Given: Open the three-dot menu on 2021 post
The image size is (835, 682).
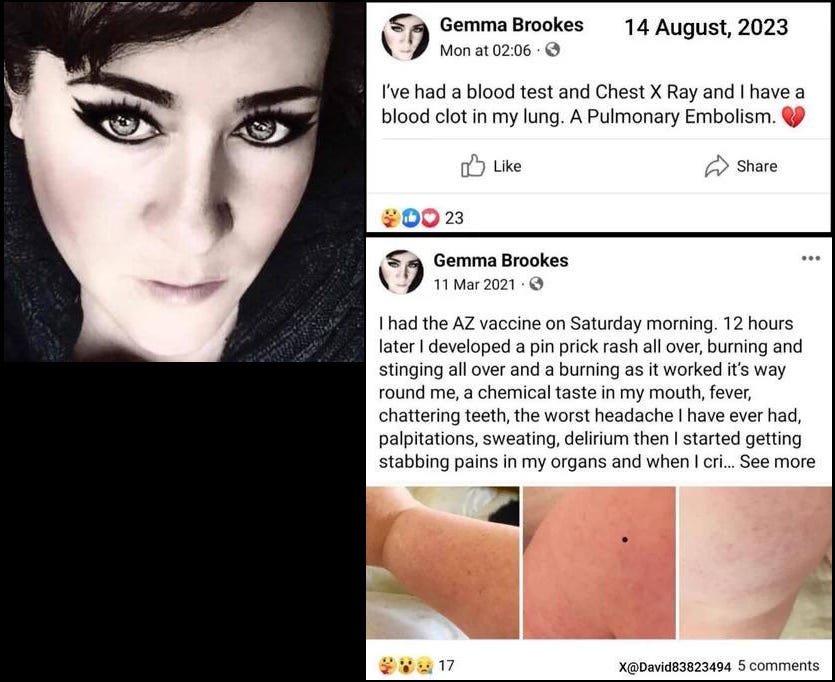Looking at the screenshot, I should coord(811,258).
